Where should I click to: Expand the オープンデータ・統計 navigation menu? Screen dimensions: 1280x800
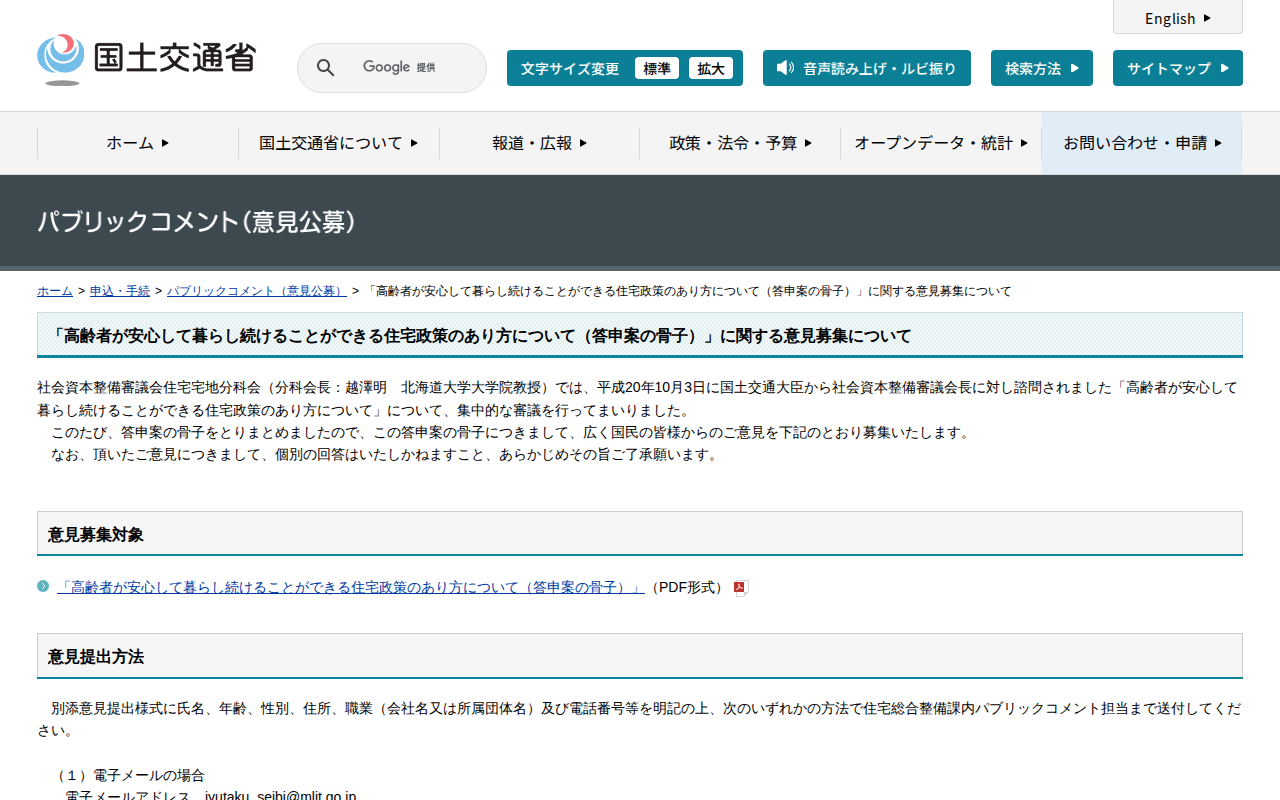(938, 143)
